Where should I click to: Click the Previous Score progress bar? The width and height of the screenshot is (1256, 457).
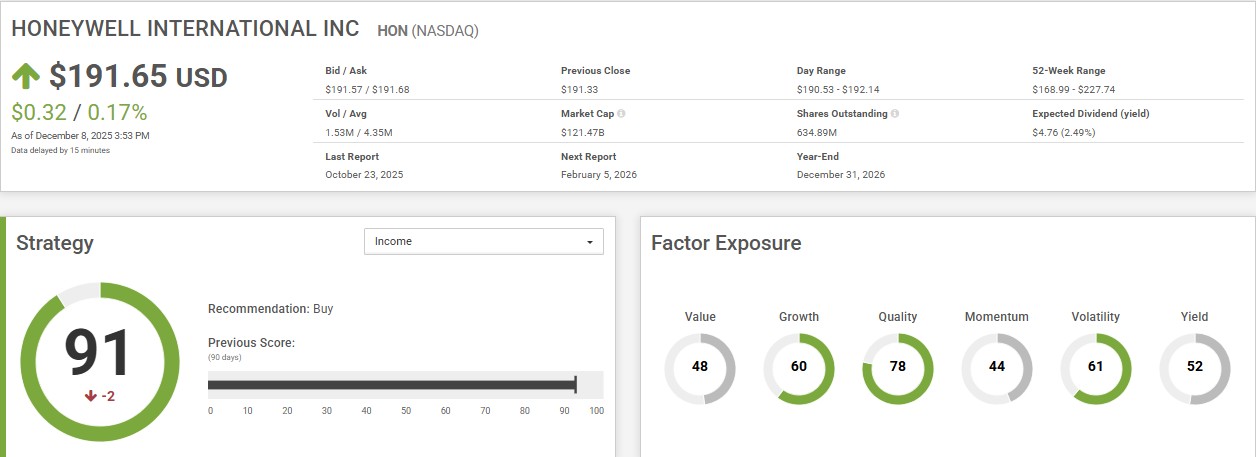[x=392, y=385]
